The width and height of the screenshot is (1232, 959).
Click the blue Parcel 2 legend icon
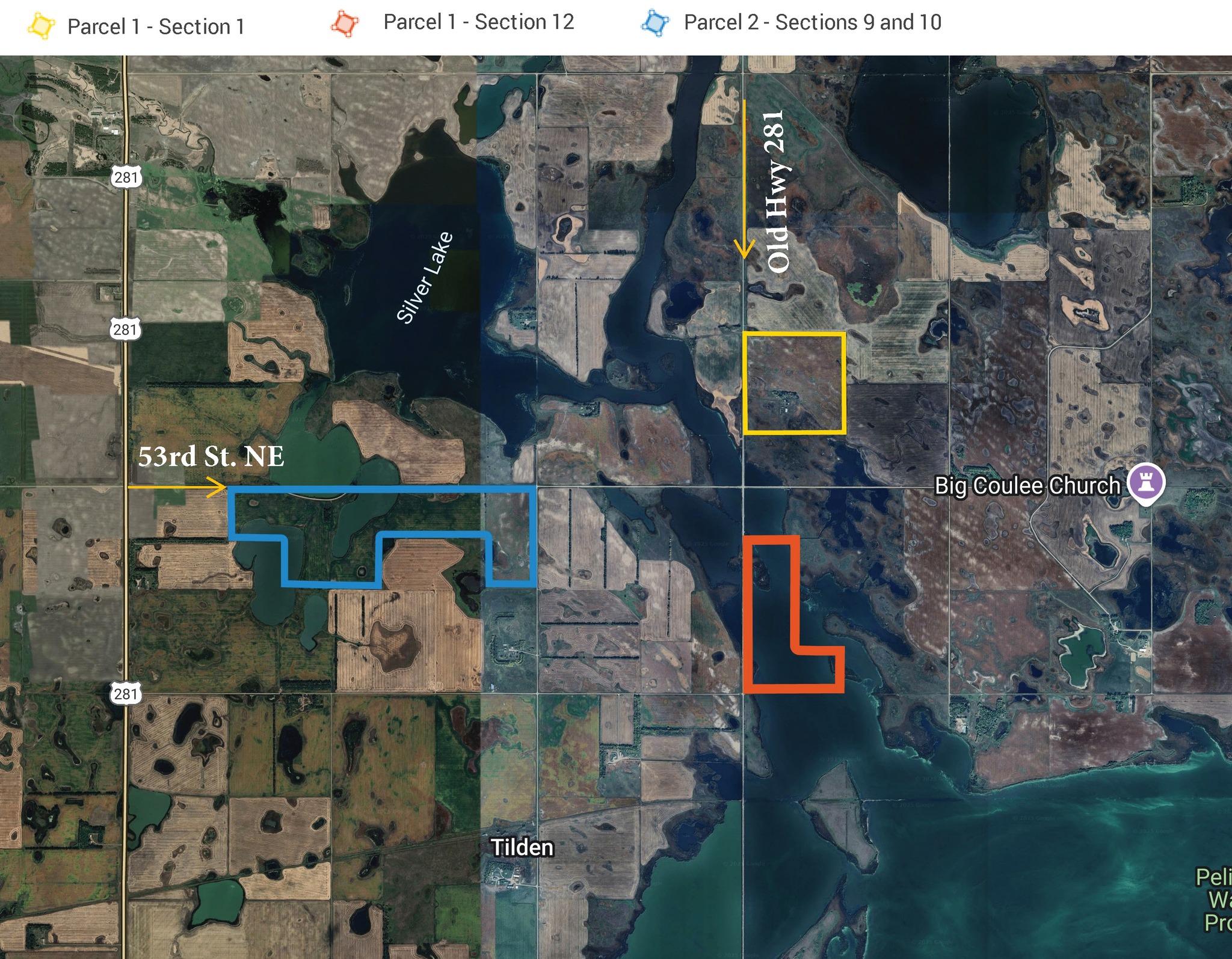point(655,23)
